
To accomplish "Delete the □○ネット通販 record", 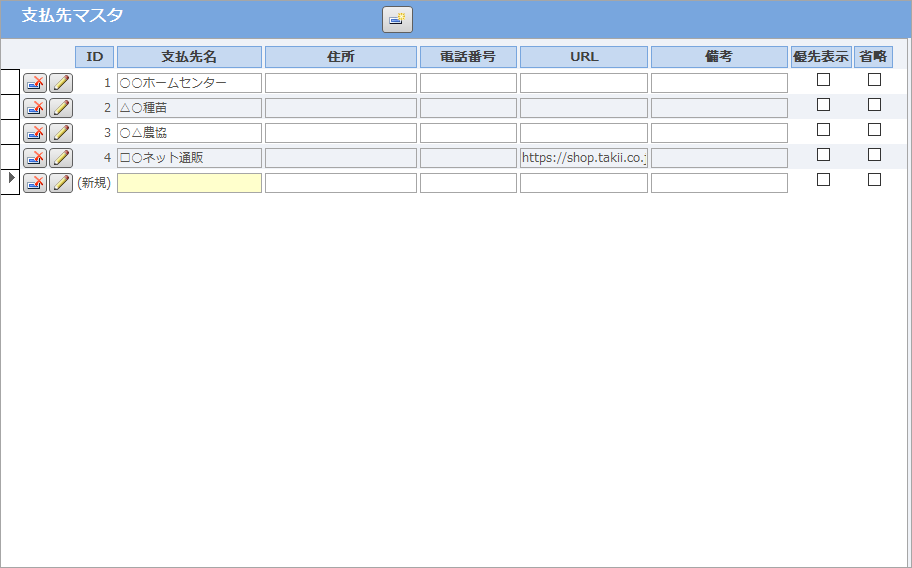I will [35, 158].
